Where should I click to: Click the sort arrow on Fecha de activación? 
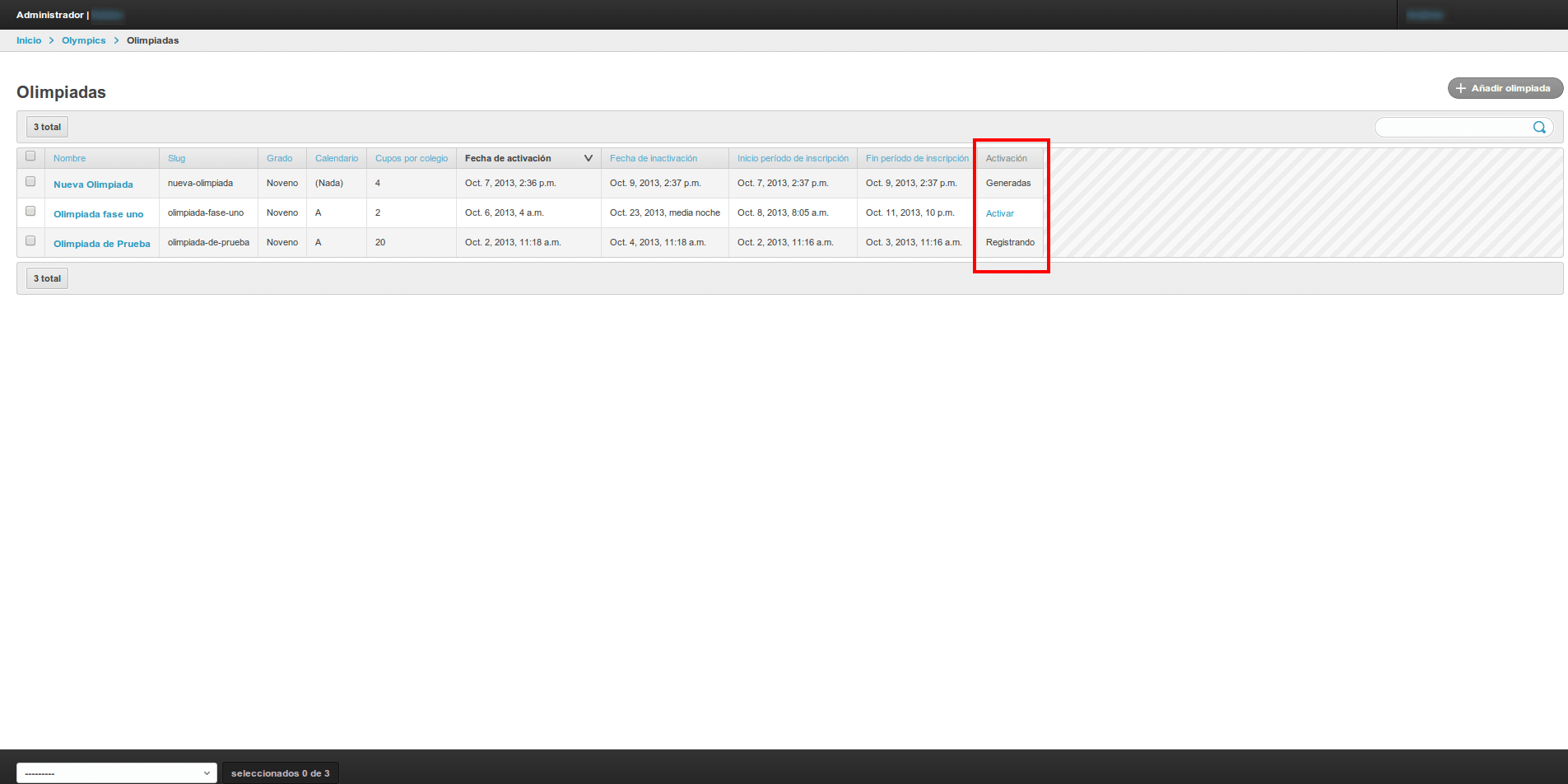click(x=588, y=158)
